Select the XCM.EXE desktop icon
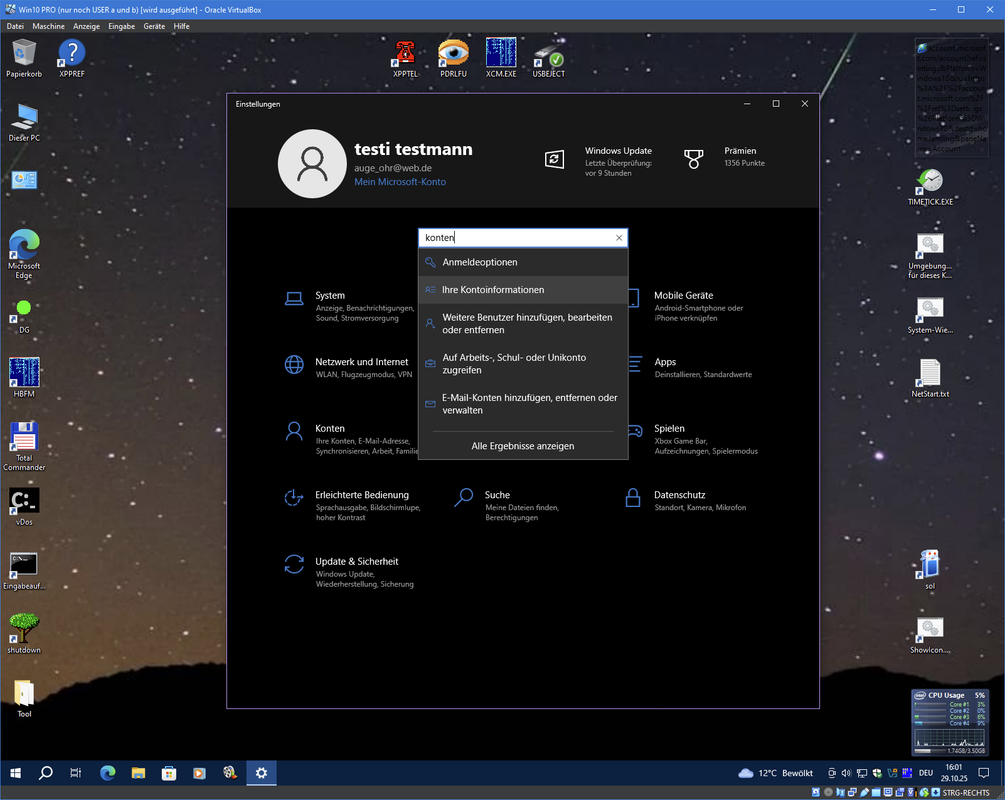 coord(501,58)
